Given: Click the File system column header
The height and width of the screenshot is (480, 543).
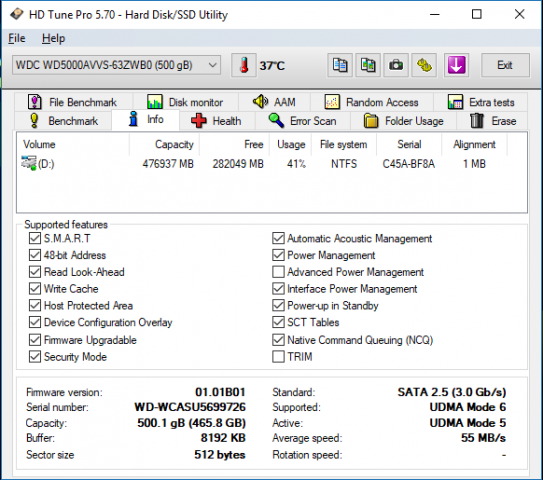Looking at the screenshot, I should pyautogui.click(x=344, y=144).
